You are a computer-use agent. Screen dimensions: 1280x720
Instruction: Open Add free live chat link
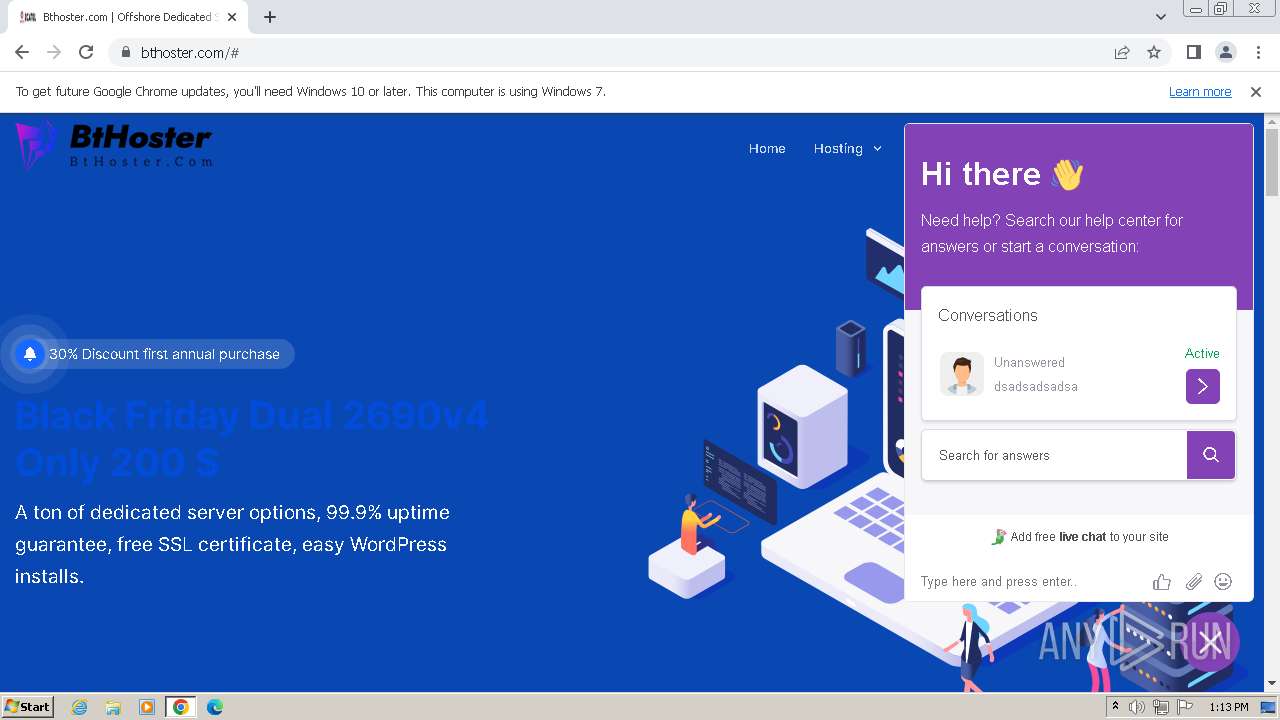click(x=1079, y=537)
